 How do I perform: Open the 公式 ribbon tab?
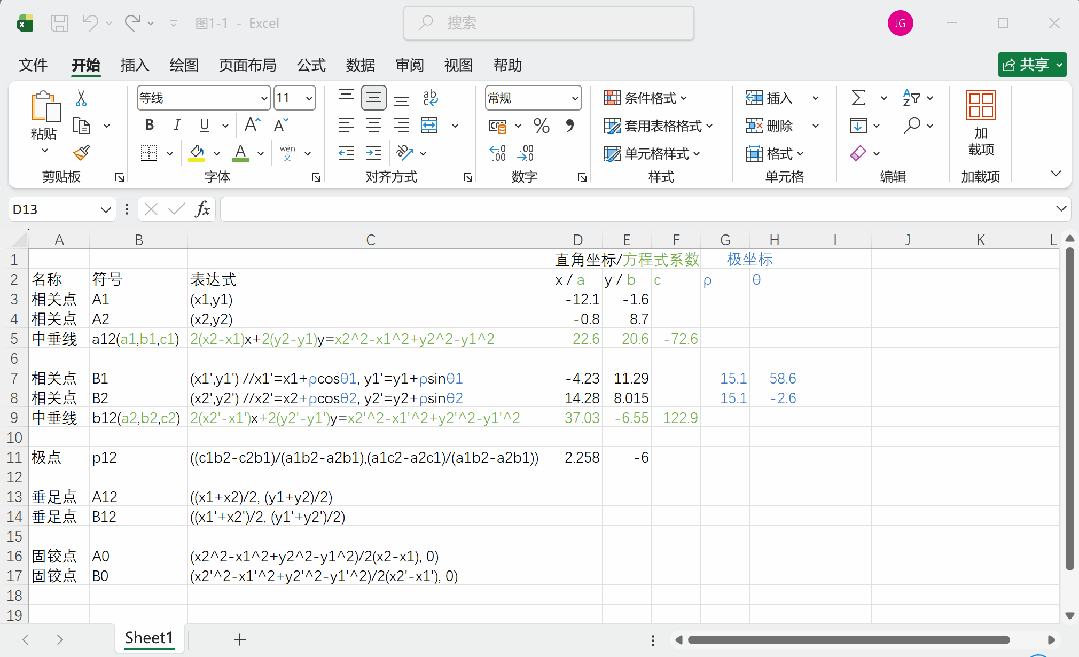click(311, 65)
